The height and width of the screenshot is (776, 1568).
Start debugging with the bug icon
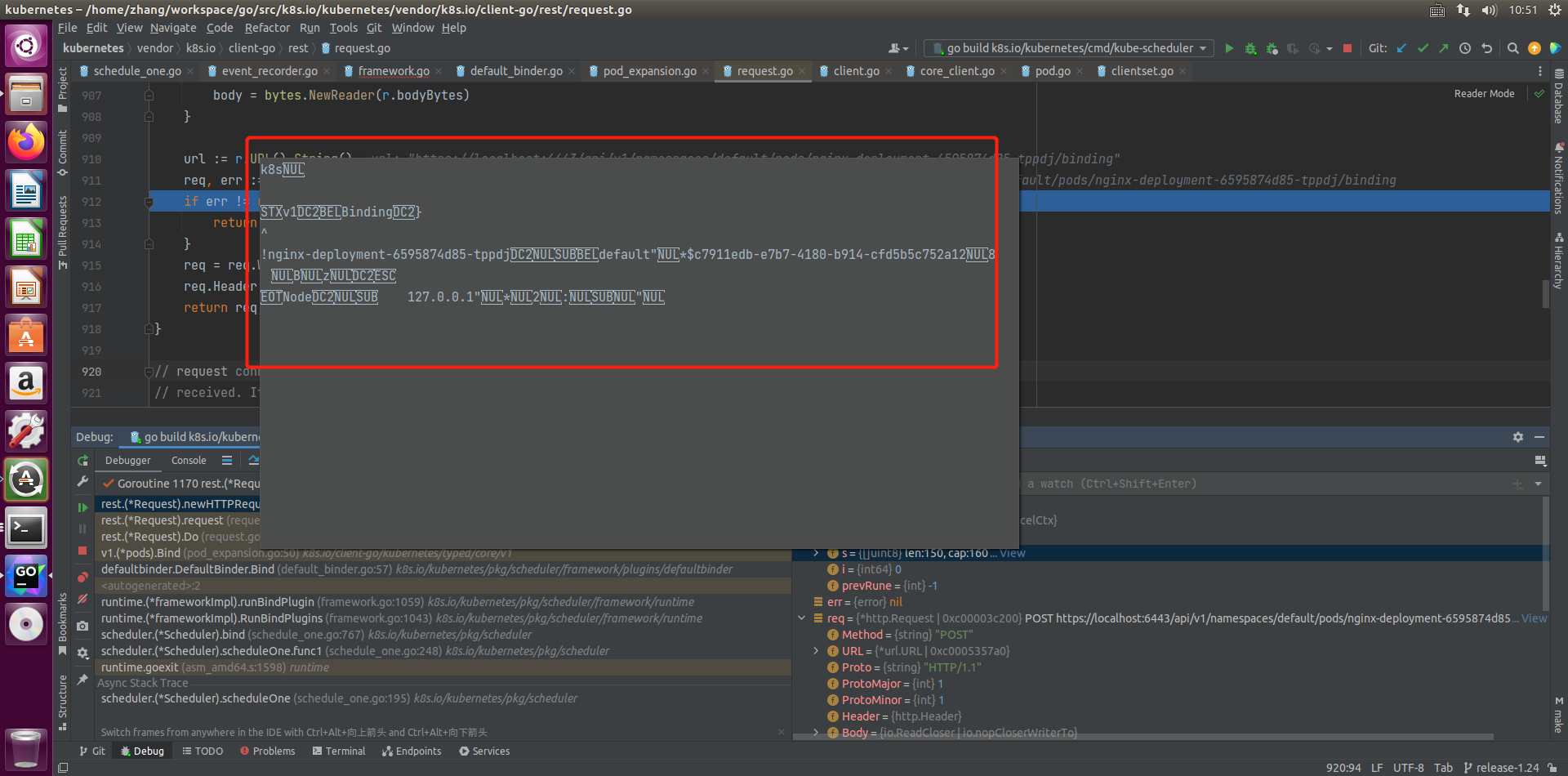coord(1250,48)
